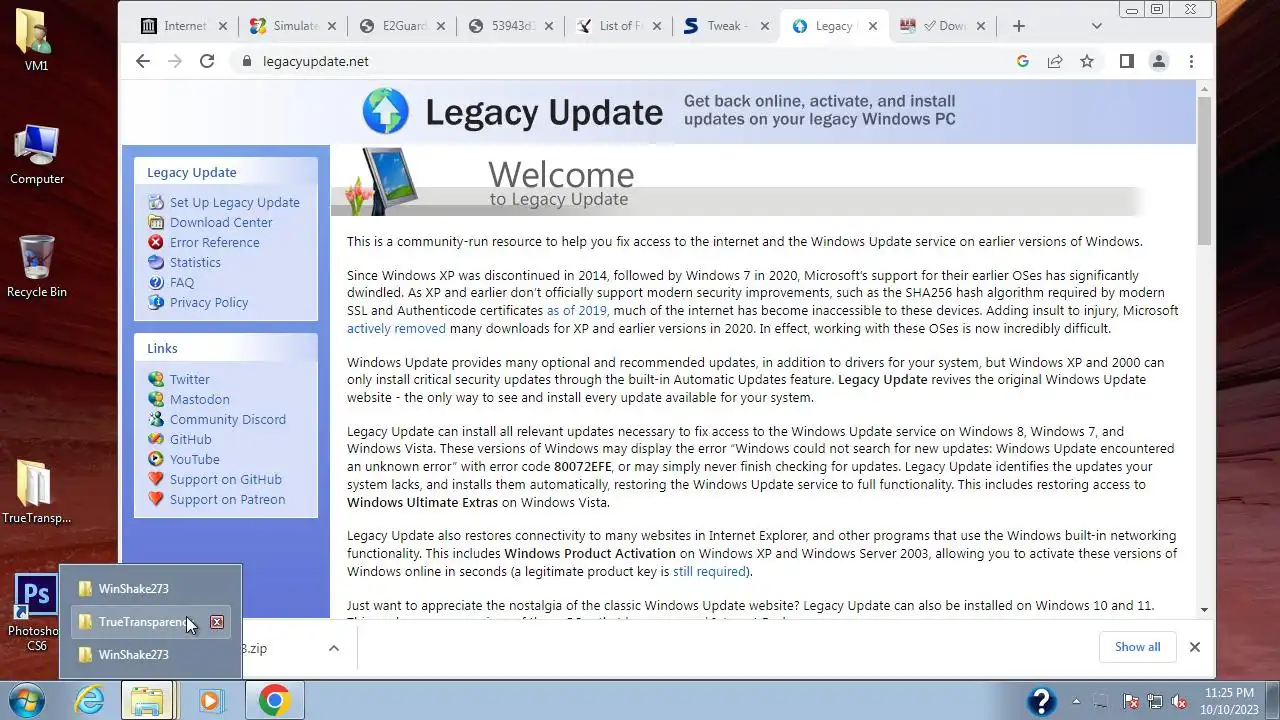The width and height of the screenshot is (1280, 720).
Task: Open the network tray icon
Action: (1155, 701)
